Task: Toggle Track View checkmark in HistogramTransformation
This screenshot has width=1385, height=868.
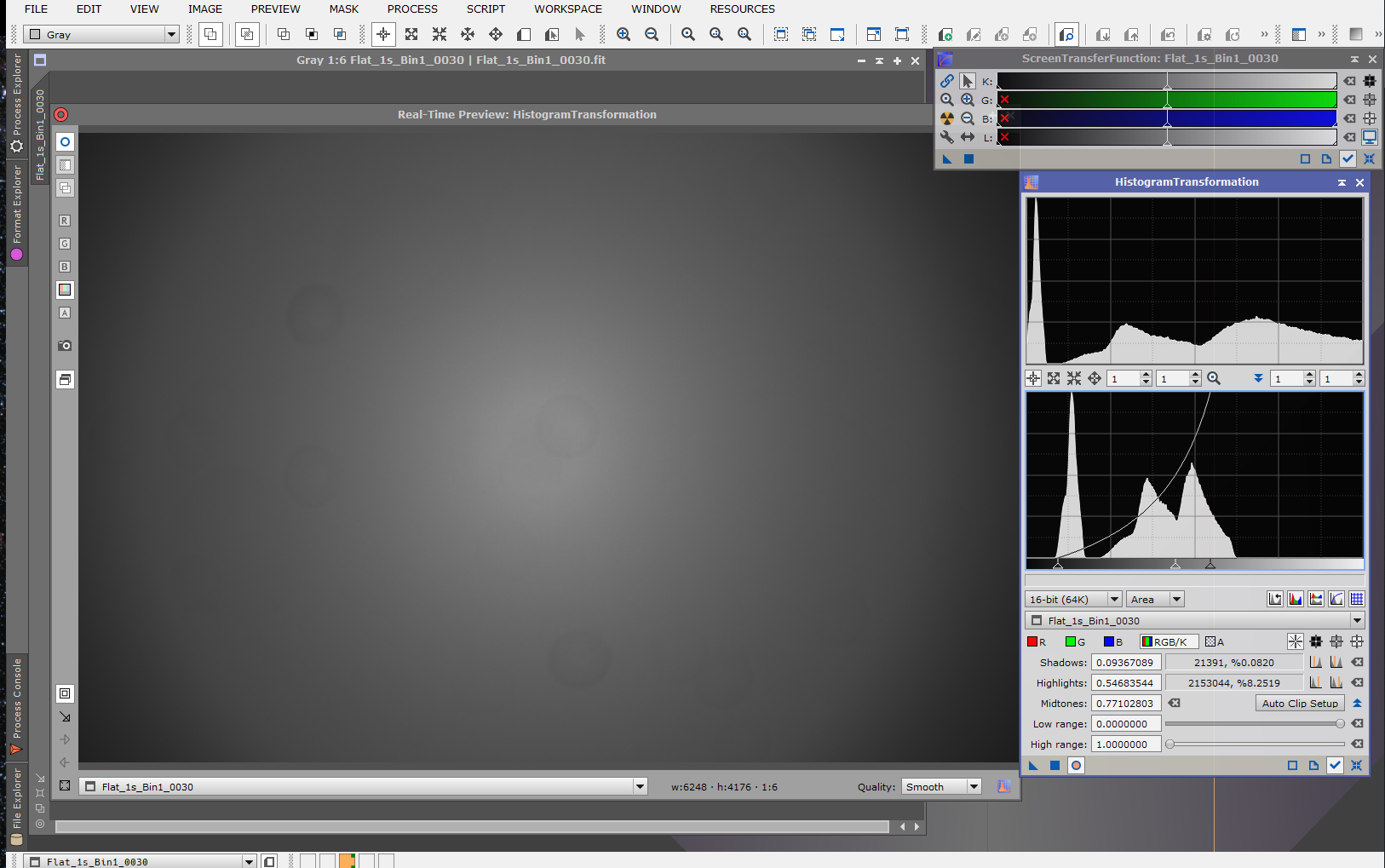Action: point(1335,765)
